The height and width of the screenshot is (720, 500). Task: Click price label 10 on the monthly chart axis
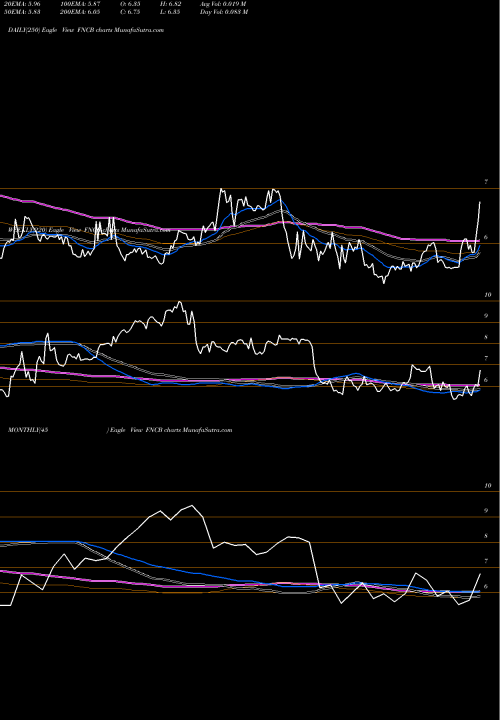click(x=488, y=485)
